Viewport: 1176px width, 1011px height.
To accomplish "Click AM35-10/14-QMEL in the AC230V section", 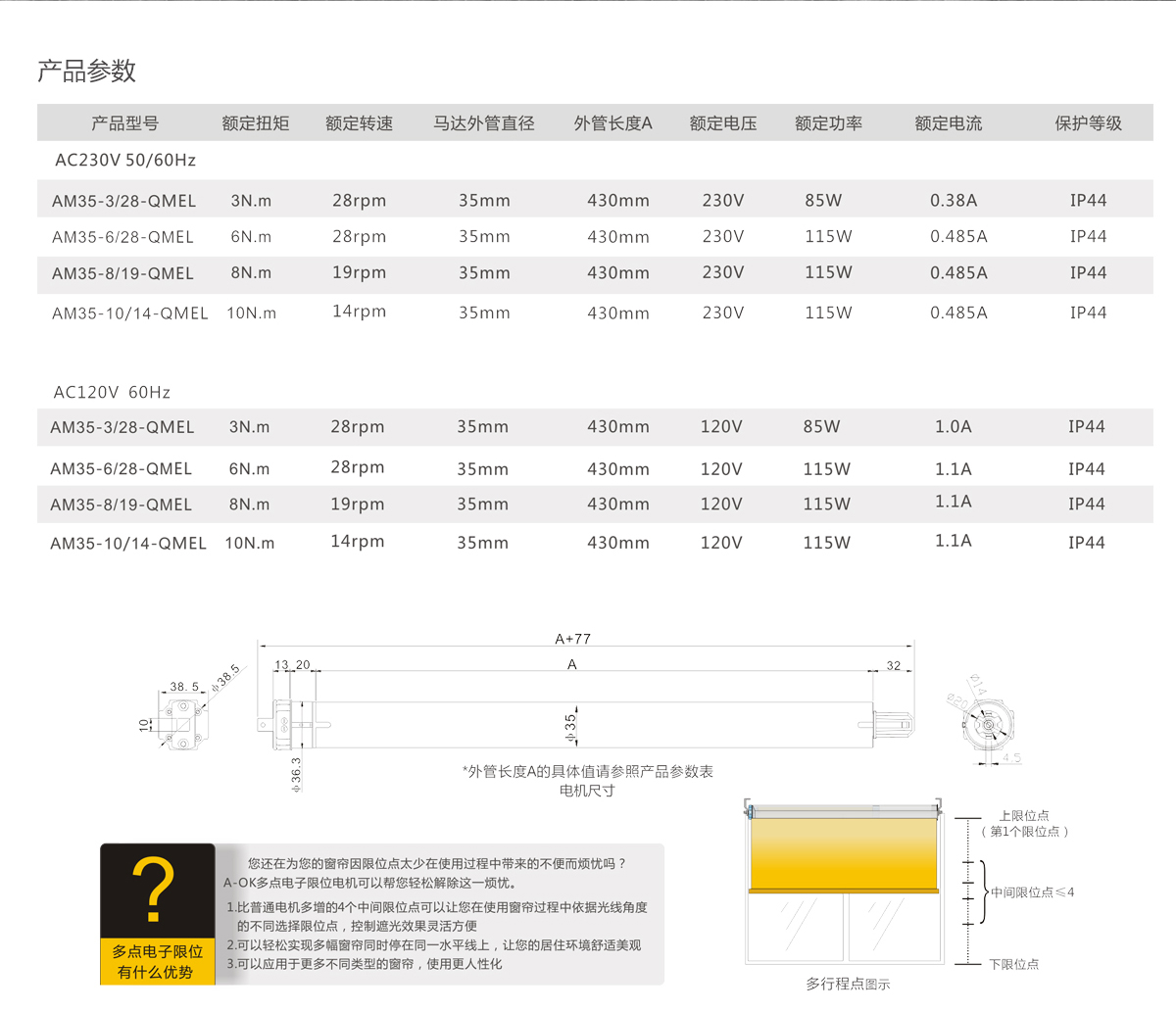I will coord(129,313).
